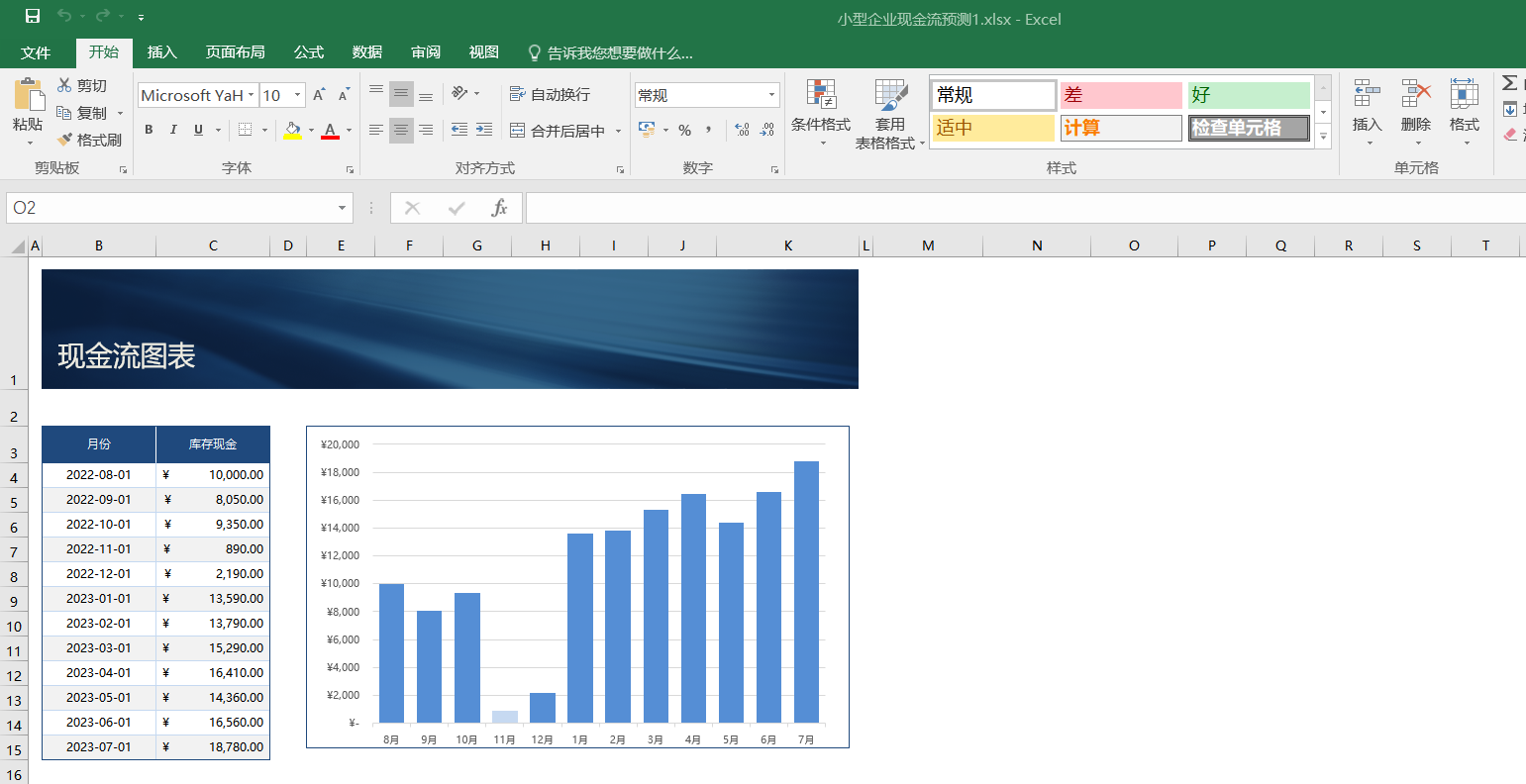Viewport: 1526px width, 784px height.
Task: Click the accounting number format icon
Action: click(647, 130)
